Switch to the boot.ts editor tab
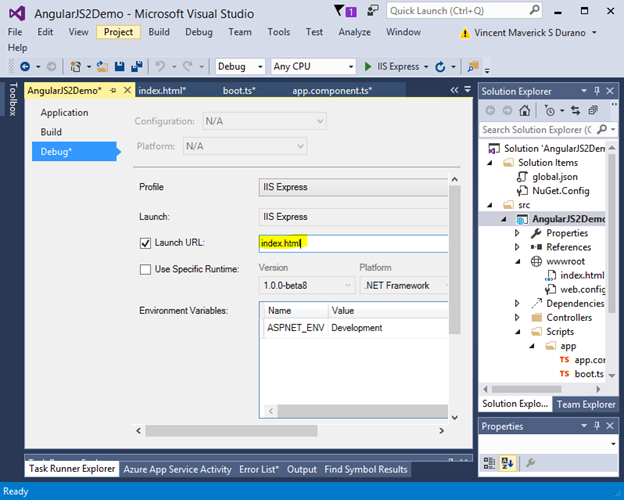The height and width of the screenshot is (500, 624). [x=239, y=90]
